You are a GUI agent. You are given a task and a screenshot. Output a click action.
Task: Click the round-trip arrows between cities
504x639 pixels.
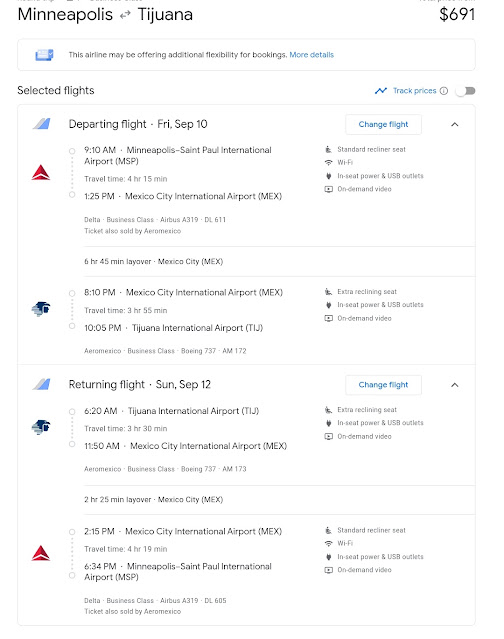(x=125, y=15)
